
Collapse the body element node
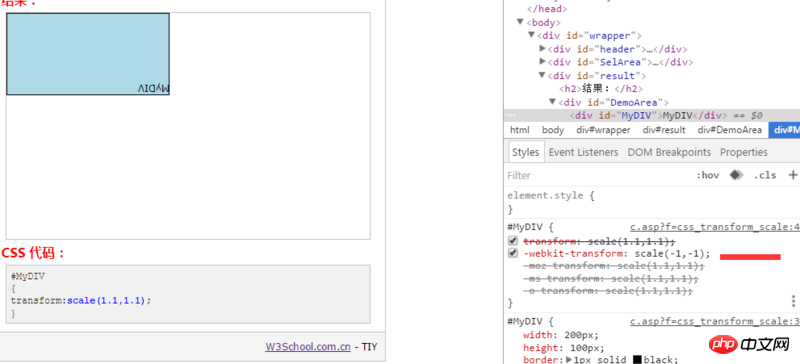click(520, 22)
